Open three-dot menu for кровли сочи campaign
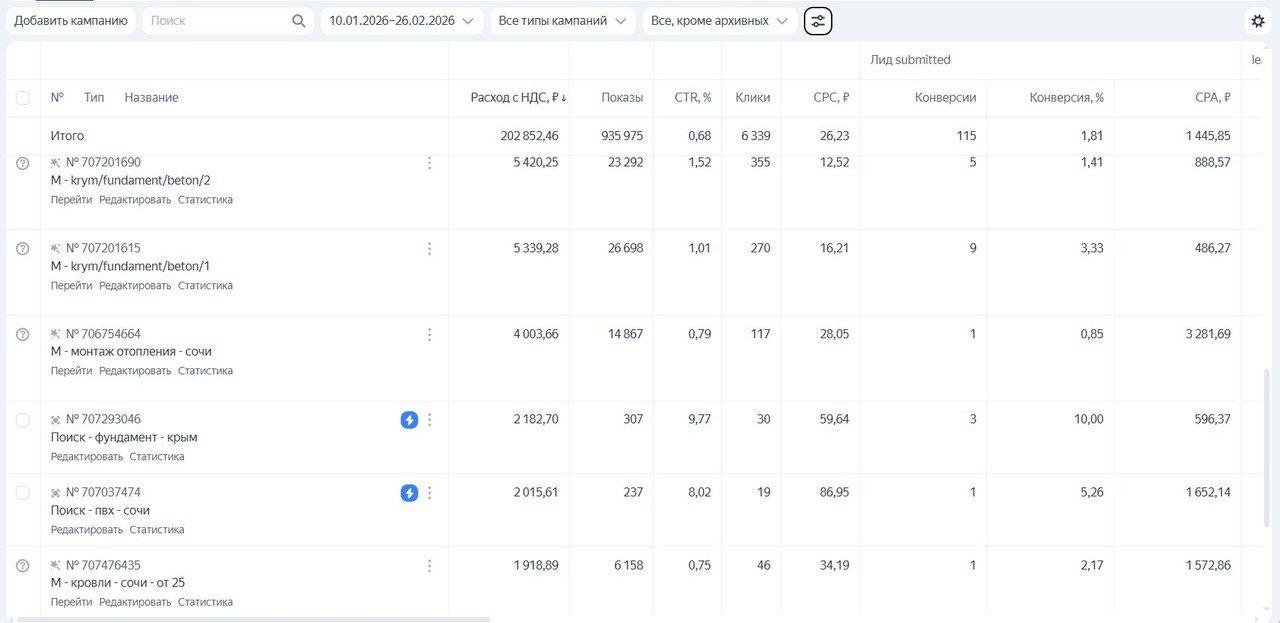Image resolution: width=1280 pixels, height=623 pixels. (x=430, y=566)
